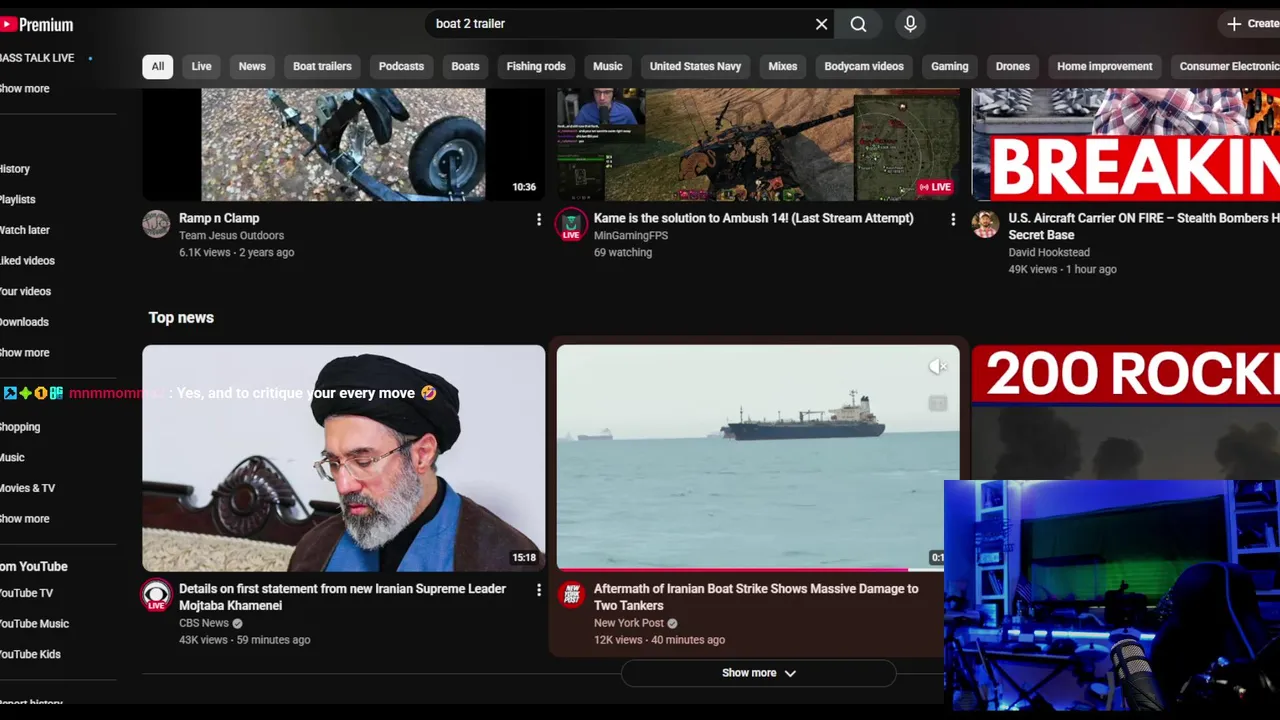Click the magnifier search button
The image size is (1280, 720).
[x=859, y=24]
